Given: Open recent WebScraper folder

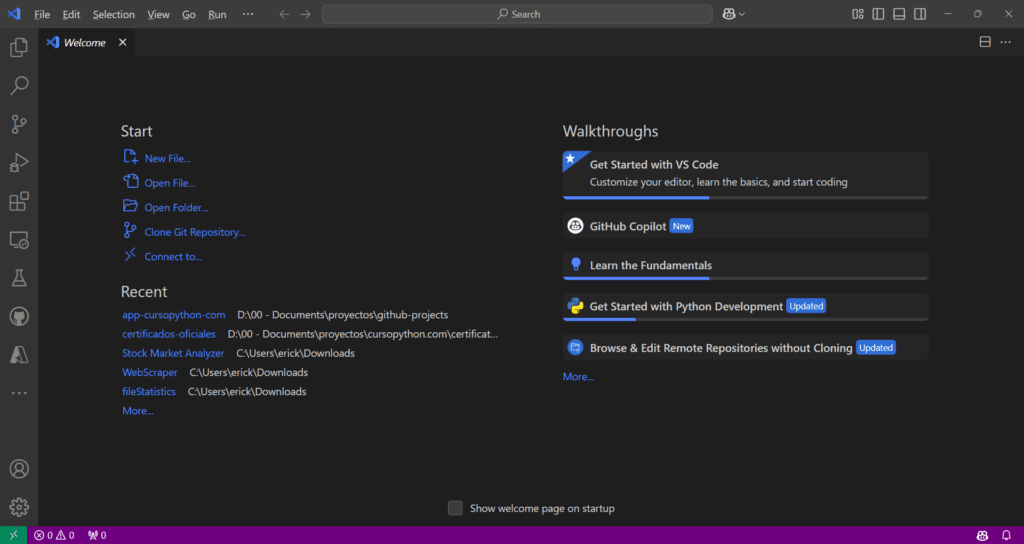Looking at the screenshot, I should pos(150,372).
